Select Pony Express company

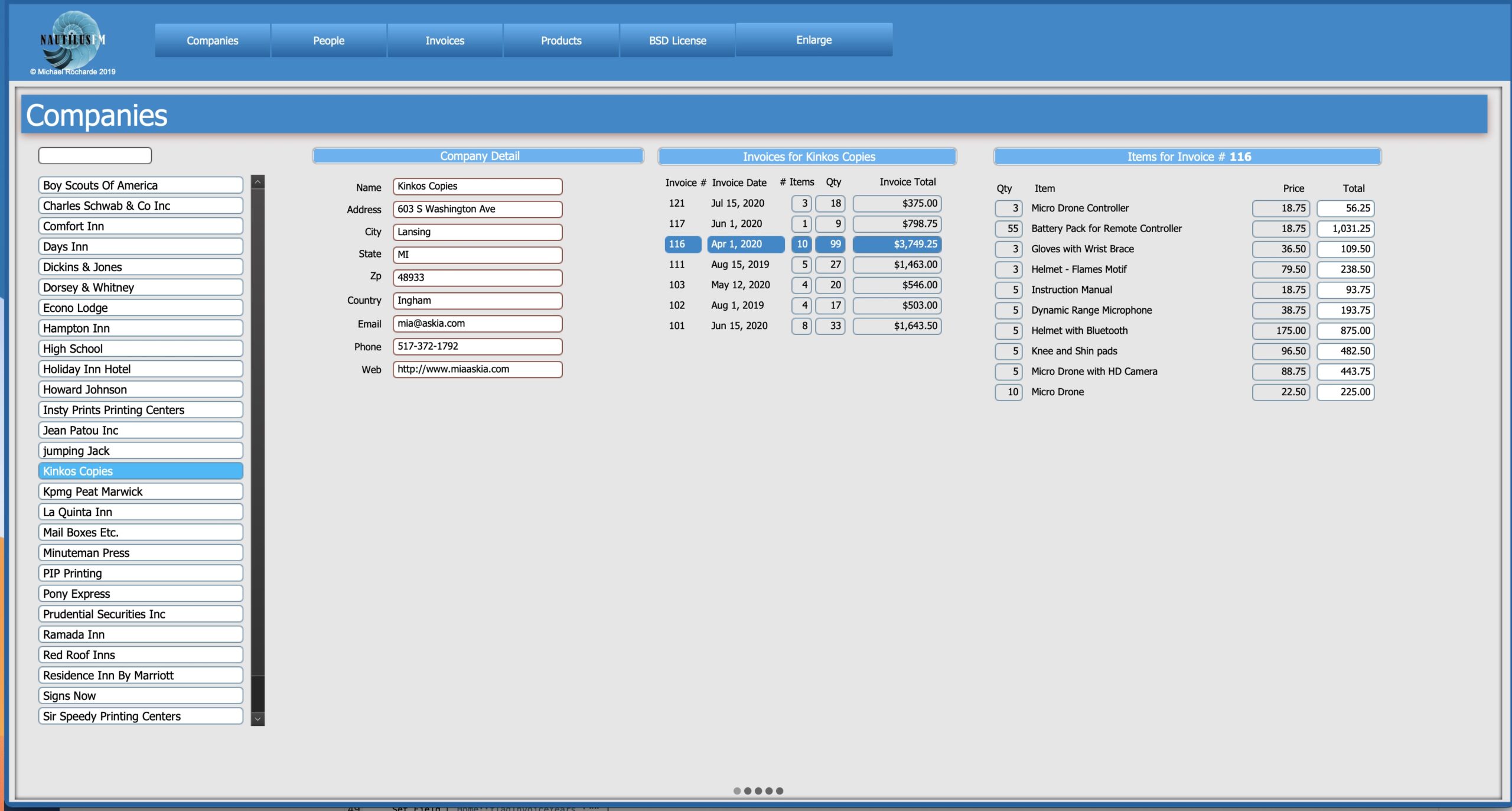[x=141, y=594]
